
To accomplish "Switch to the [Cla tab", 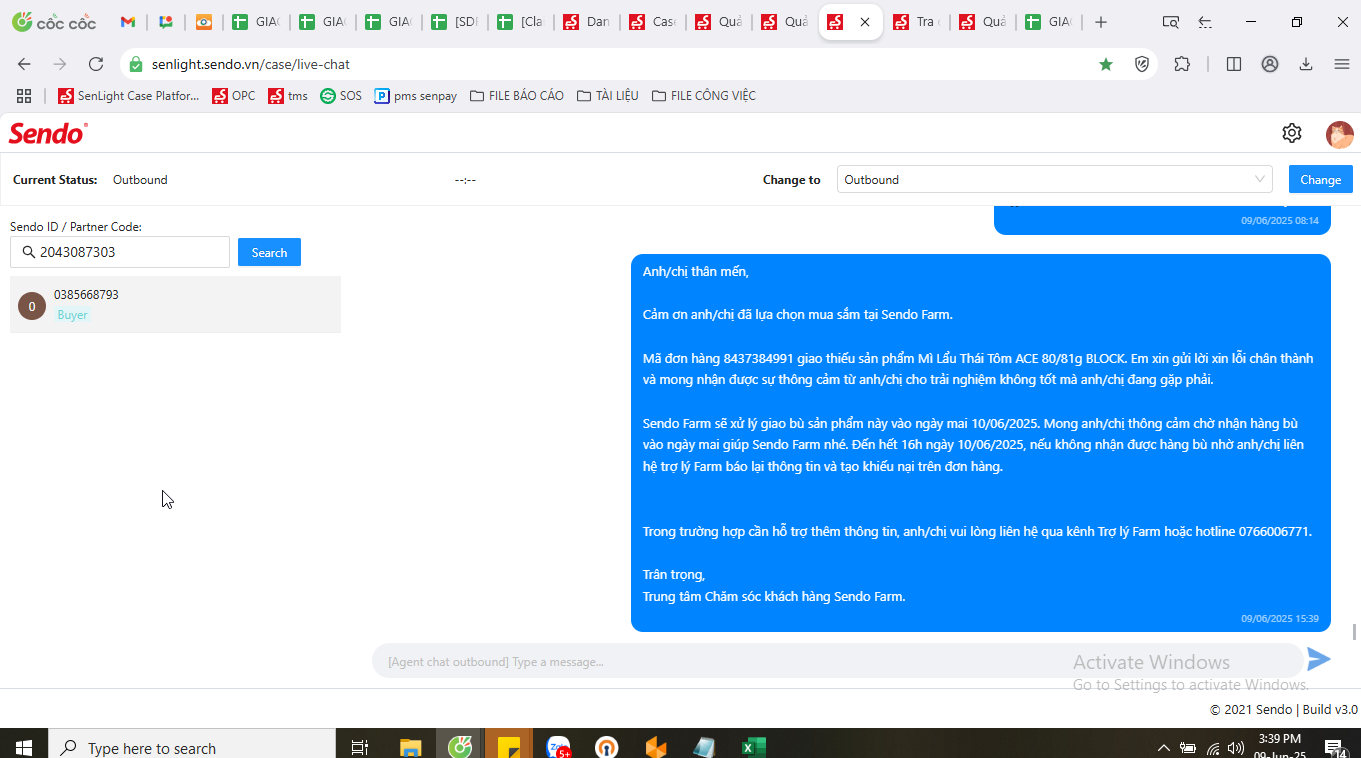I will (x=521, y=22).
